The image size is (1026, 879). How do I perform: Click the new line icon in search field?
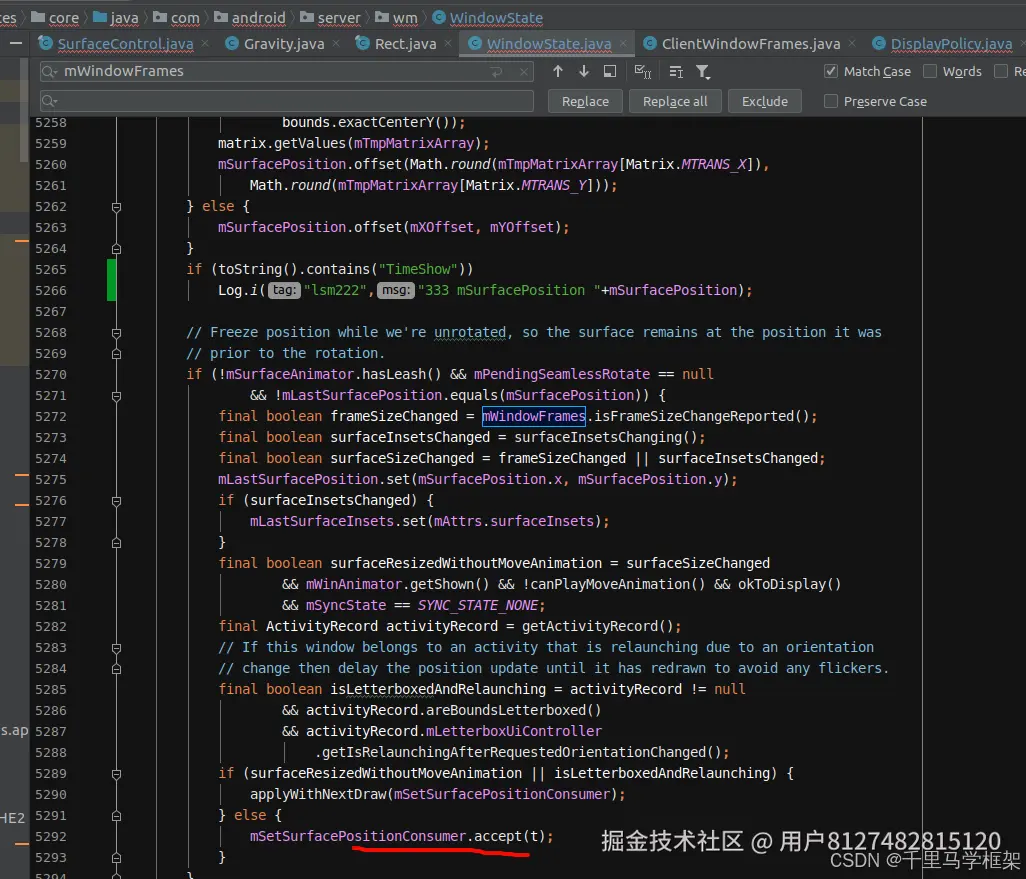click(497, 72)
